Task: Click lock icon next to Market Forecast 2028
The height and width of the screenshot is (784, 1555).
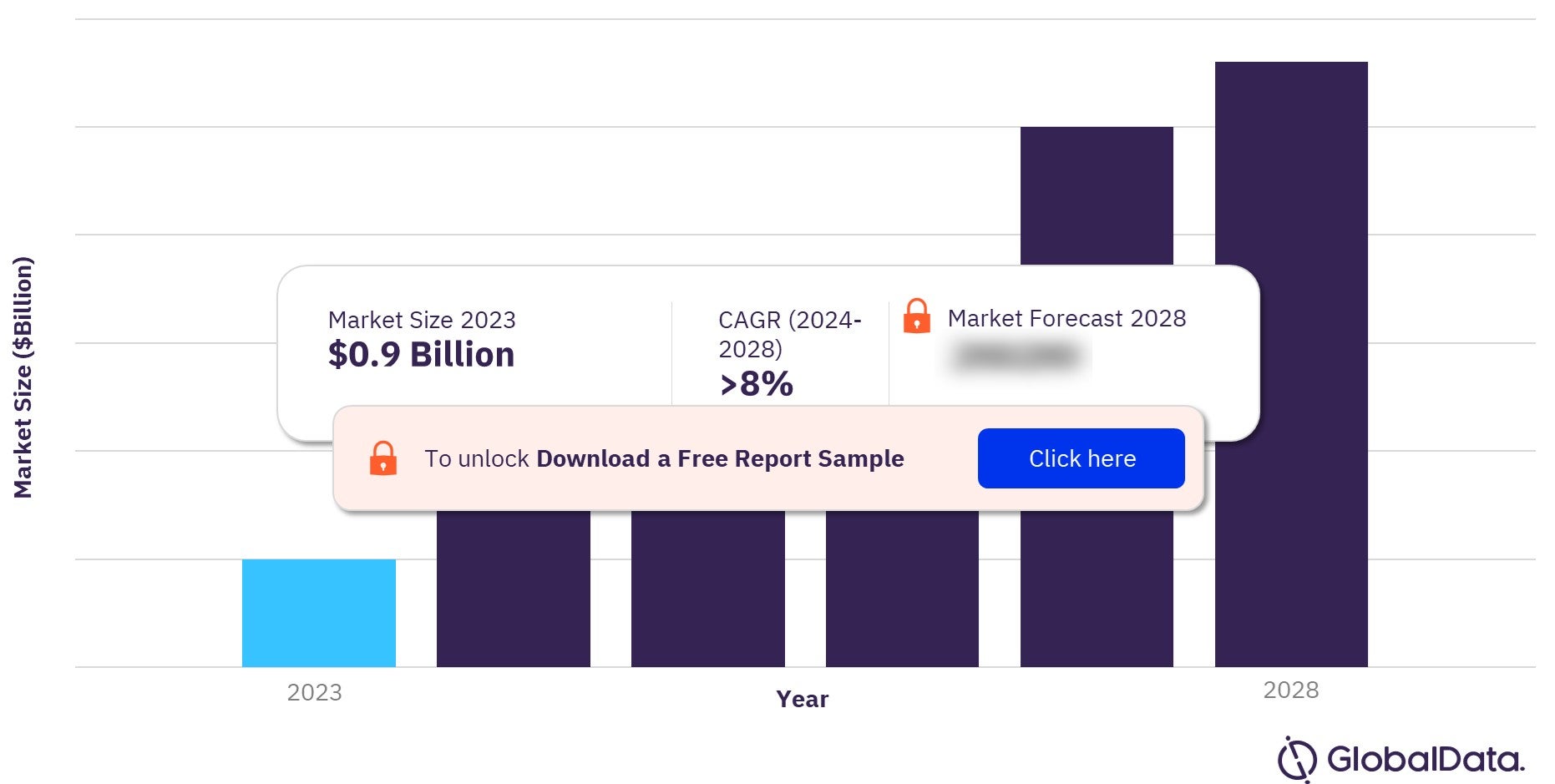Action: coord(917,316)
